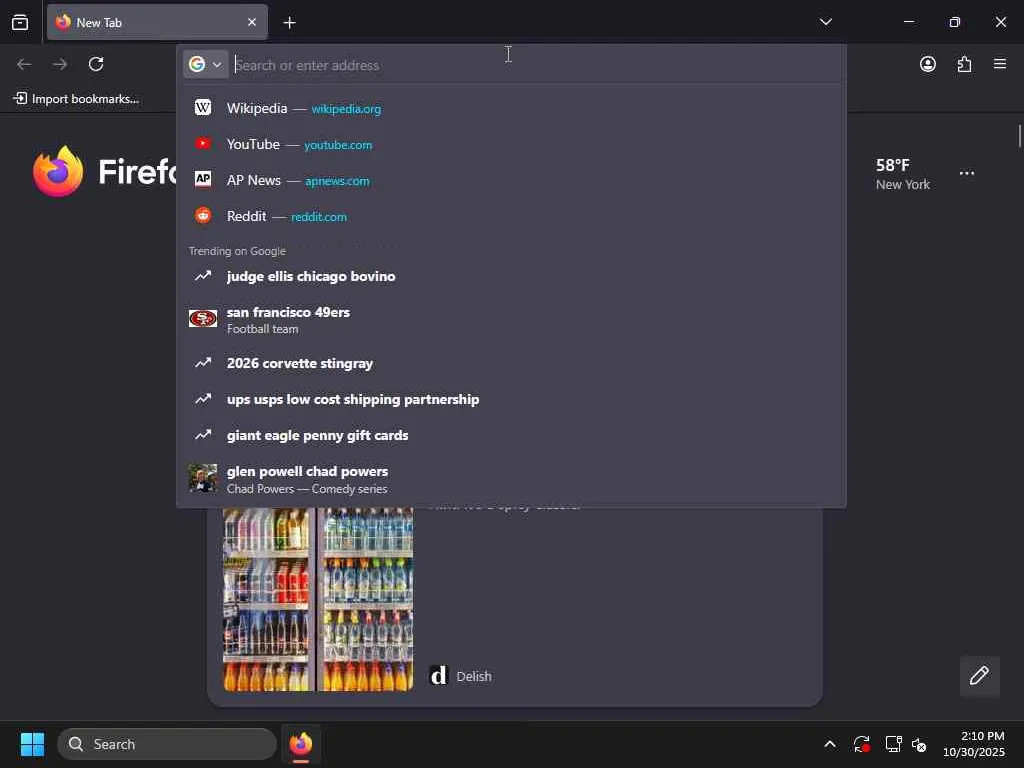Screen dimensions: 1024x768
Task: Click trending arrow icon beside judge ellis
Action: coord(203,276)
